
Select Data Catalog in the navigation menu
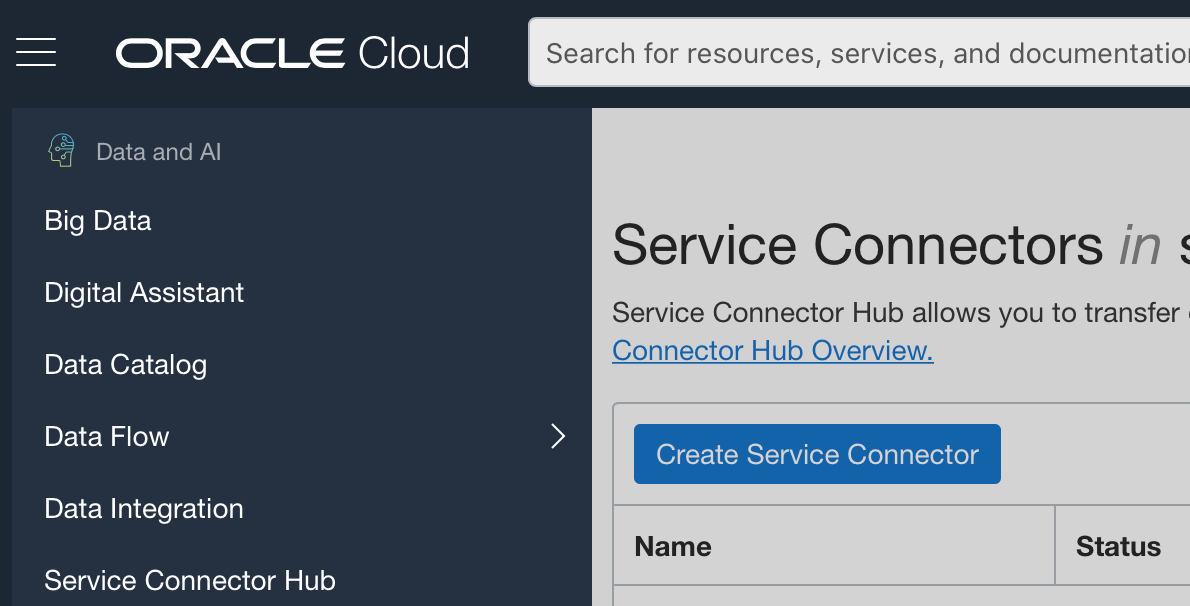point(125,365)
